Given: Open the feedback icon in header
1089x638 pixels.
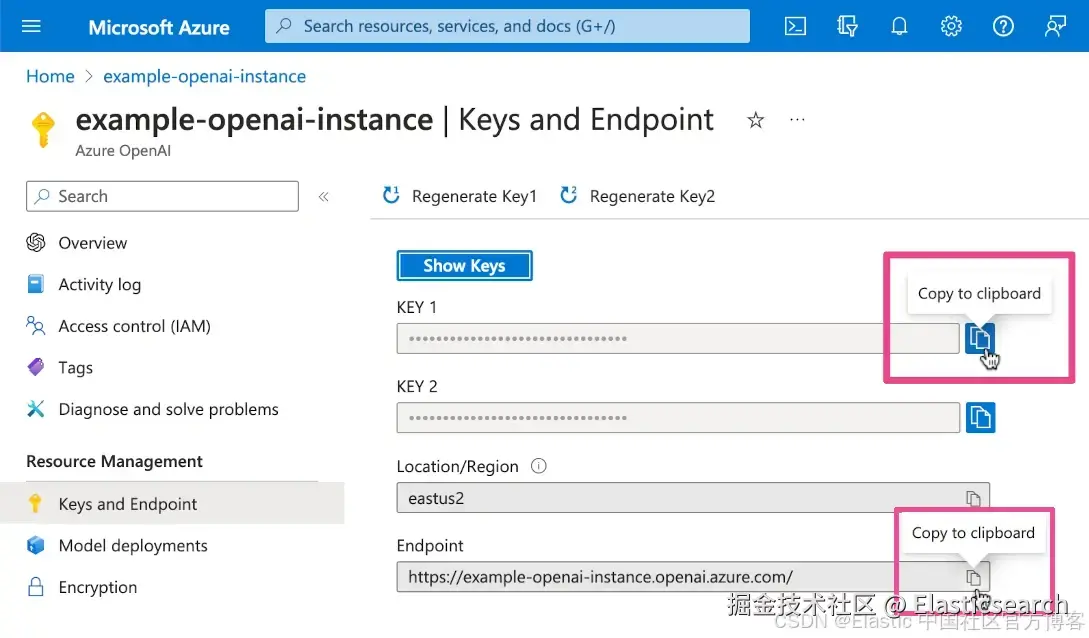Looking at the screenshot, I should 1055,26.
